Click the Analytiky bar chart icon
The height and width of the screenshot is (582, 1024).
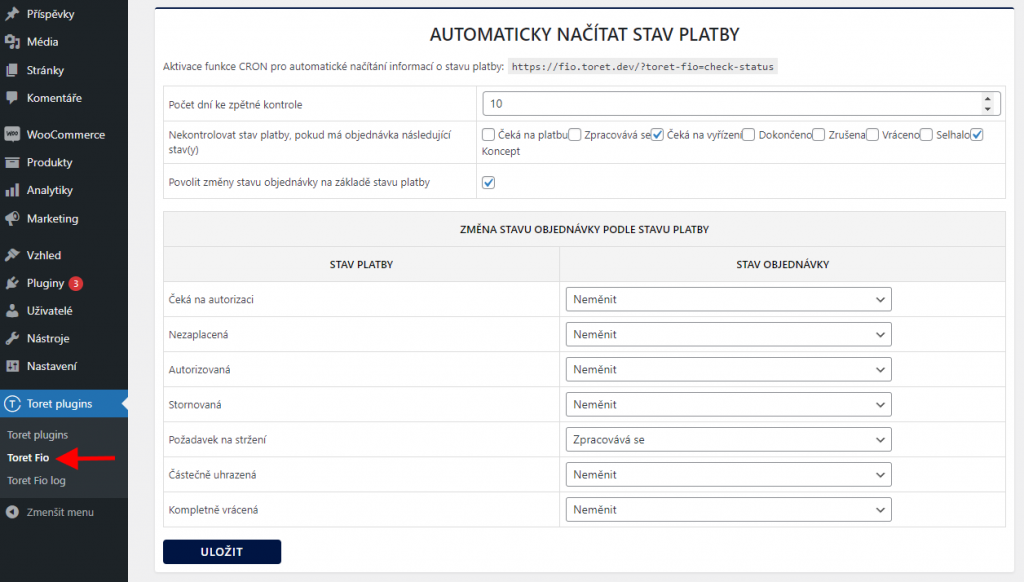point(12,190)
